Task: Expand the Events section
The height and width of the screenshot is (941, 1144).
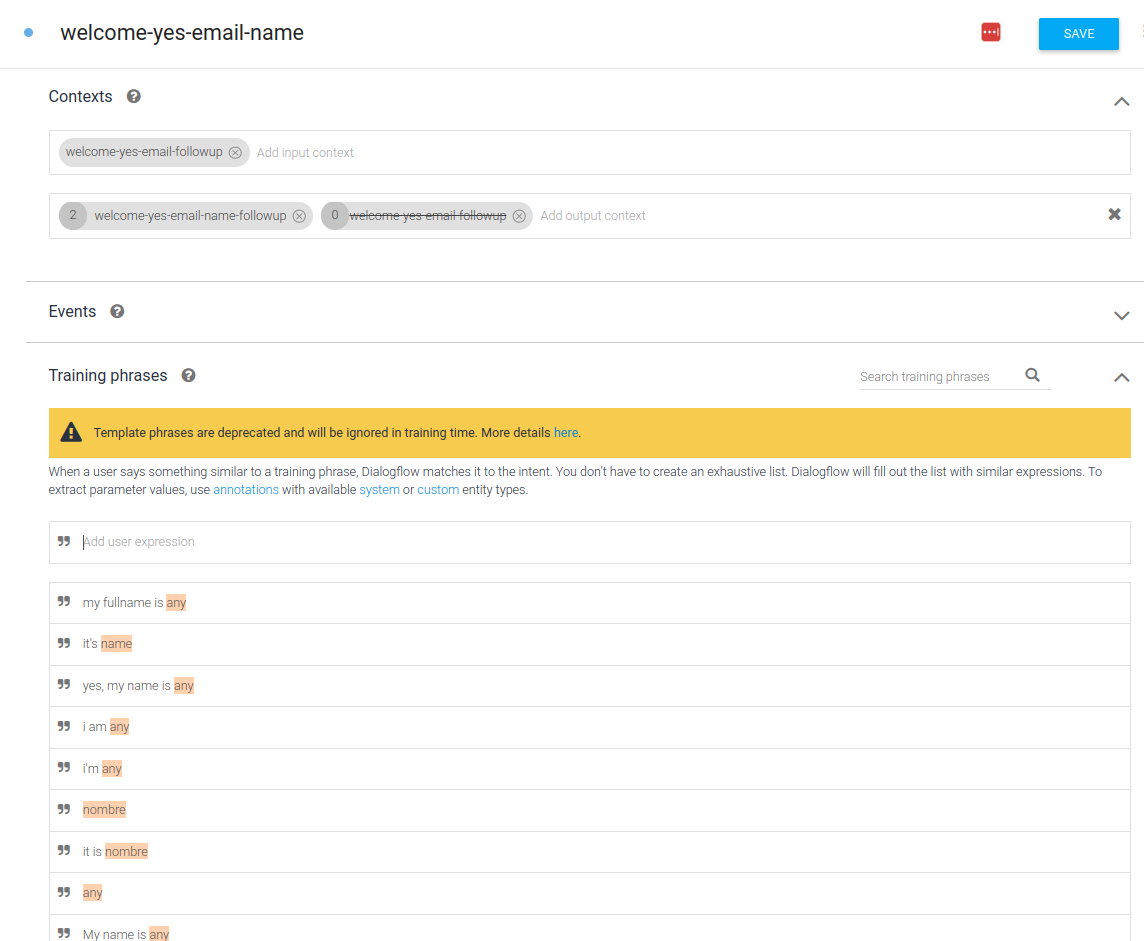Action: [x=1121, y=315]
